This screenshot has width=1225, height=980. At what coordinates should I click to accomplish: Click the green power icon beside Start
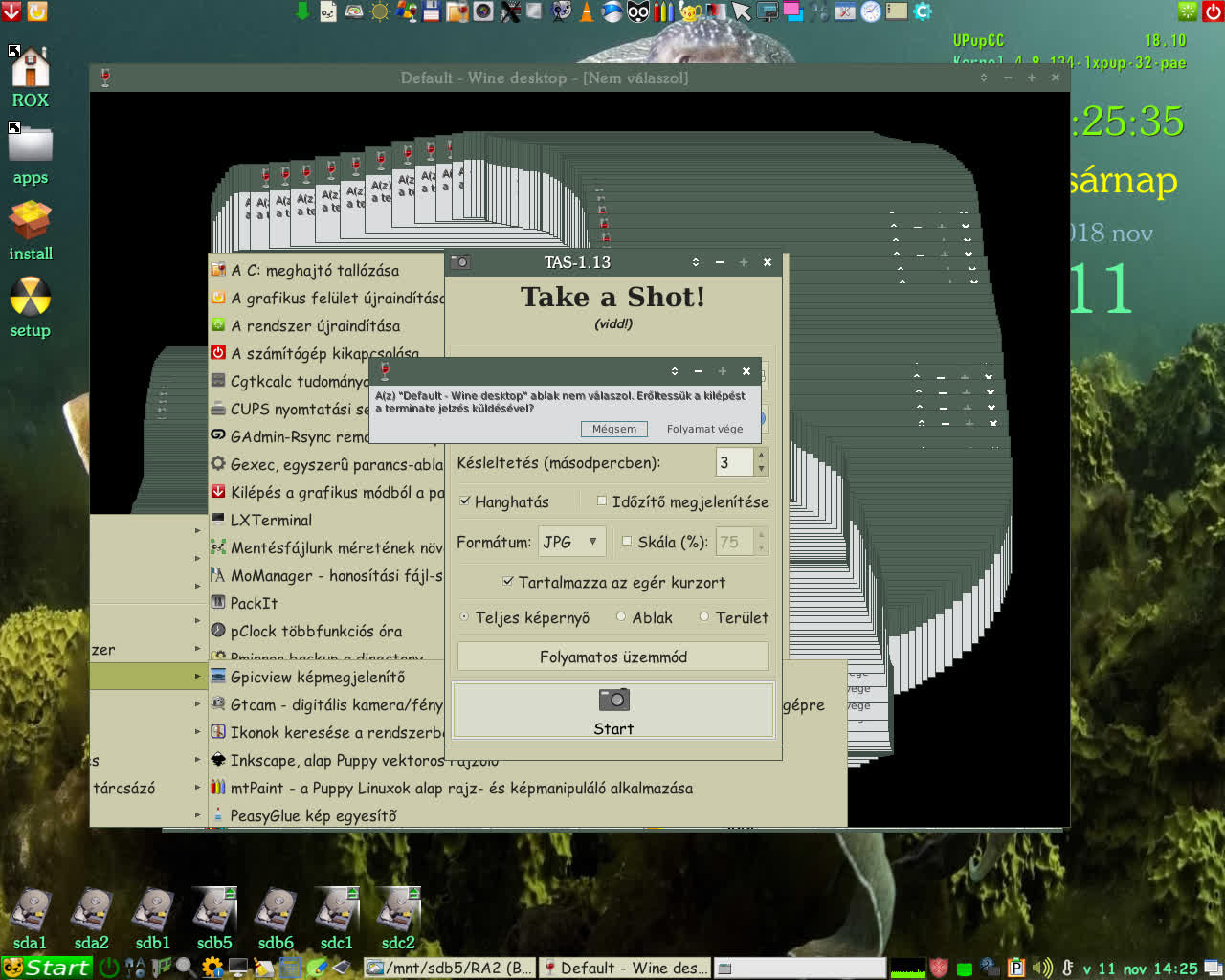pyautogui.click(x=109, y=968)
